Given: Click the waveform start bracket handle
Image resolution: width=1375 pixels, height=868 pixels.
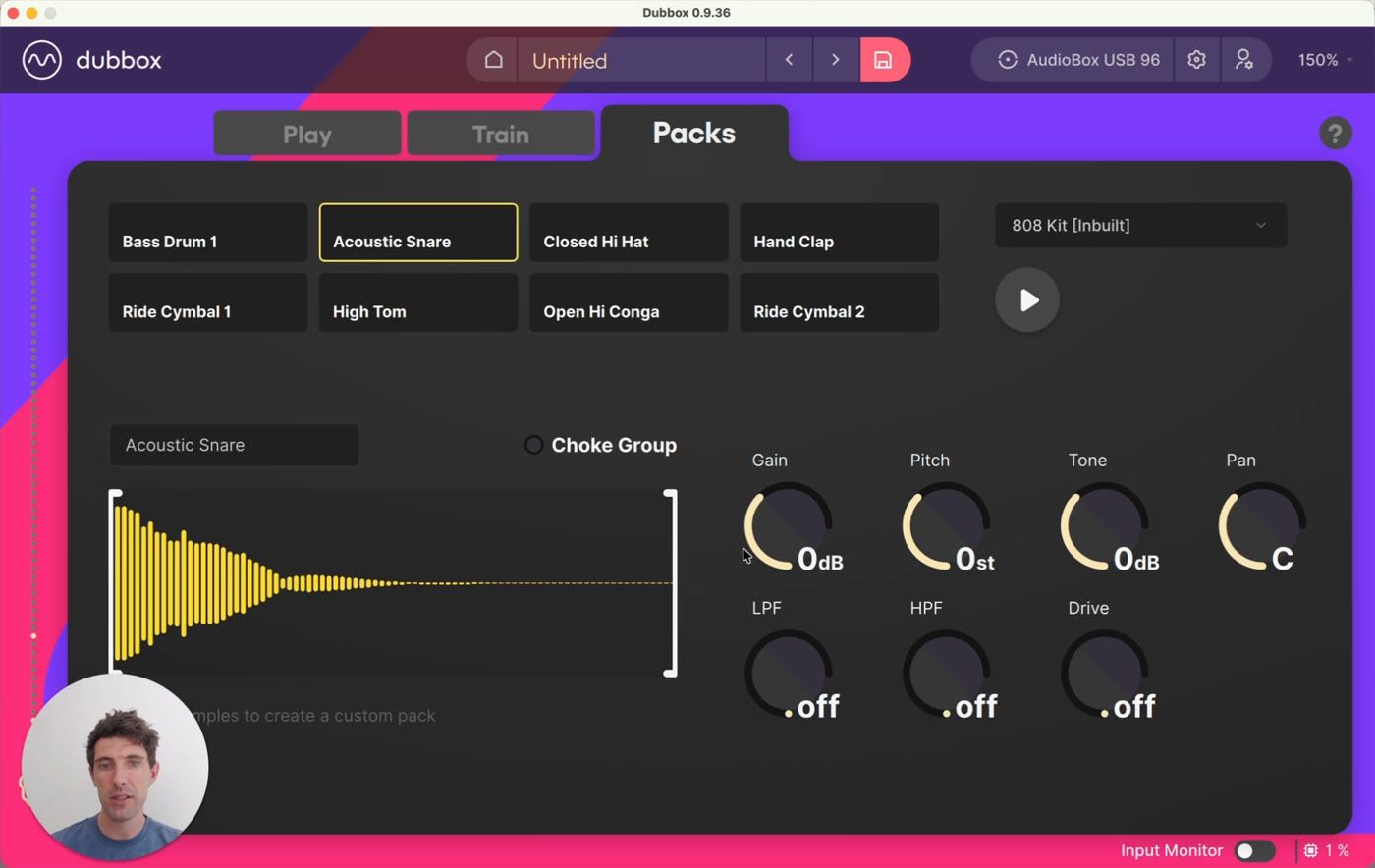Looking at the screenshot, I should (x=115, y=583).
